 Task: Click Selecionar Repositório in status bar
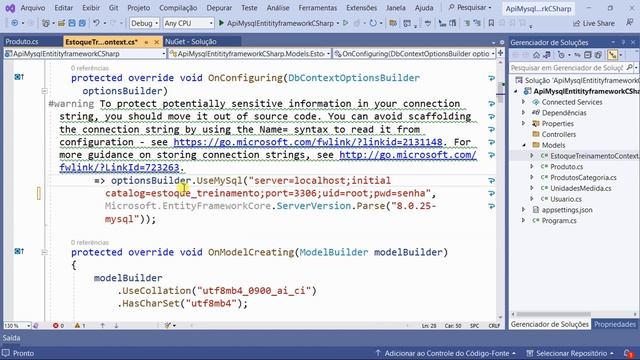click(x=571, y=353)
